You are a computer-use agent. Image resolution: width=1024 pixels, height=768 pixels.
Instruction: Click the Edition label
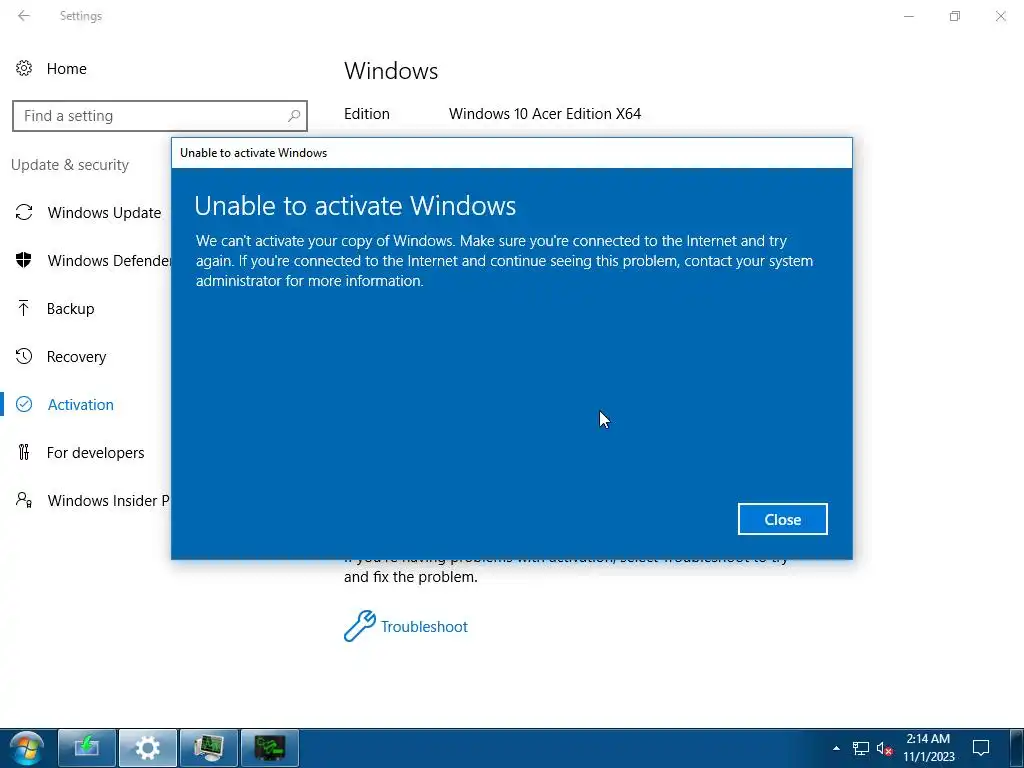click(x=367, y=114)
